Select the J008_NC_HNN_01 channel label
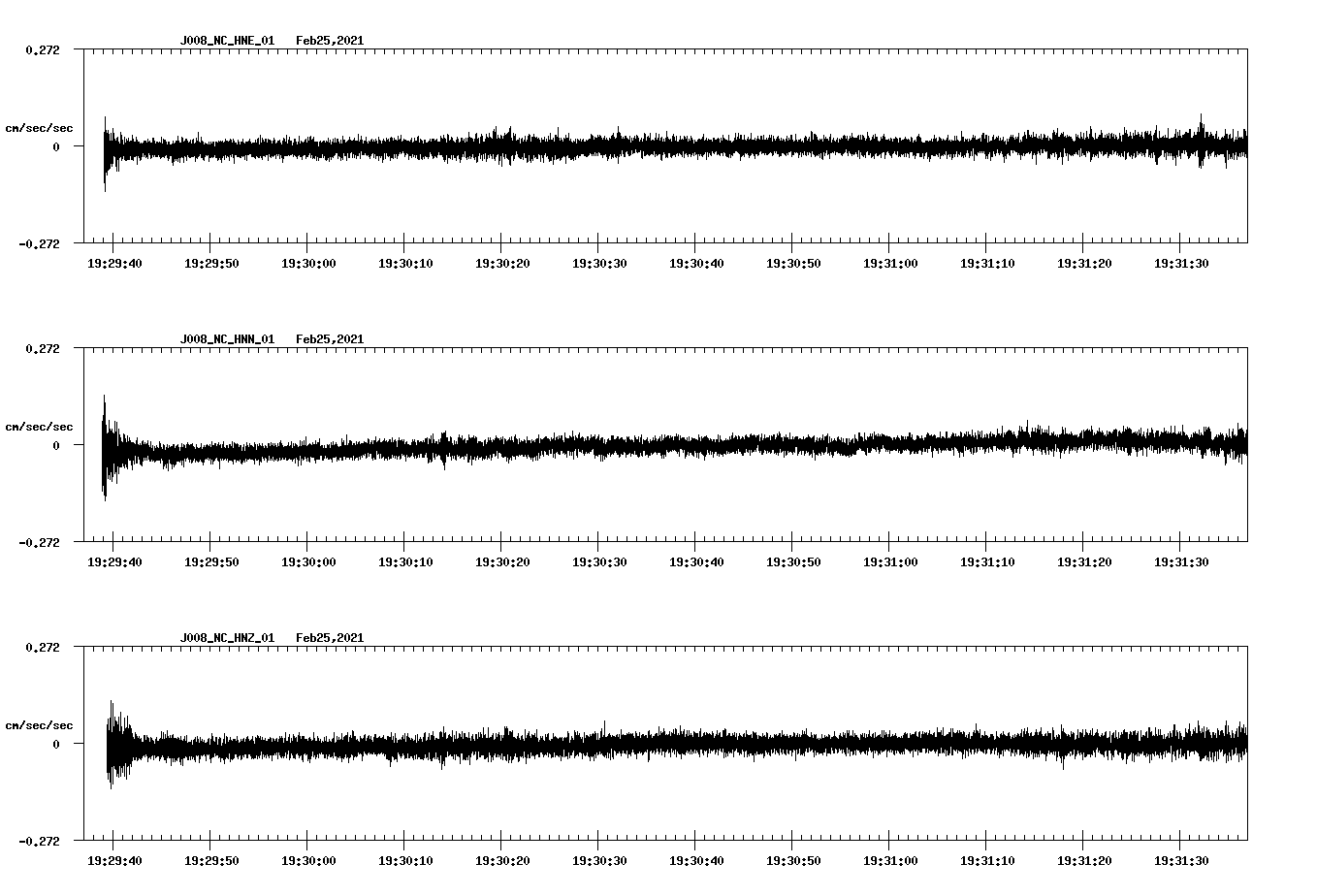This screenshot has width=1317, height=896. coord(226,338)
